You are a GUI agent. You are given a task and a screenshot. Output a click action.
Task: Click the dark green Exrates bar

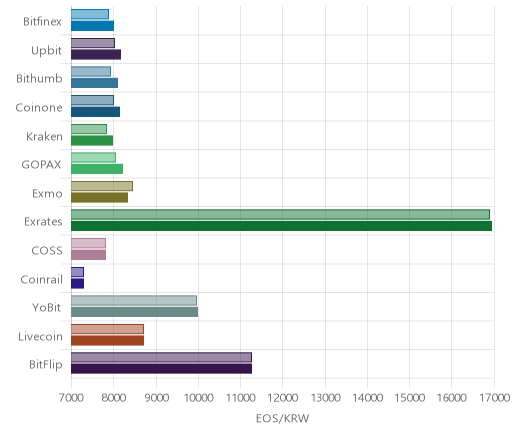pyautogui.click(x=281, y=226)
